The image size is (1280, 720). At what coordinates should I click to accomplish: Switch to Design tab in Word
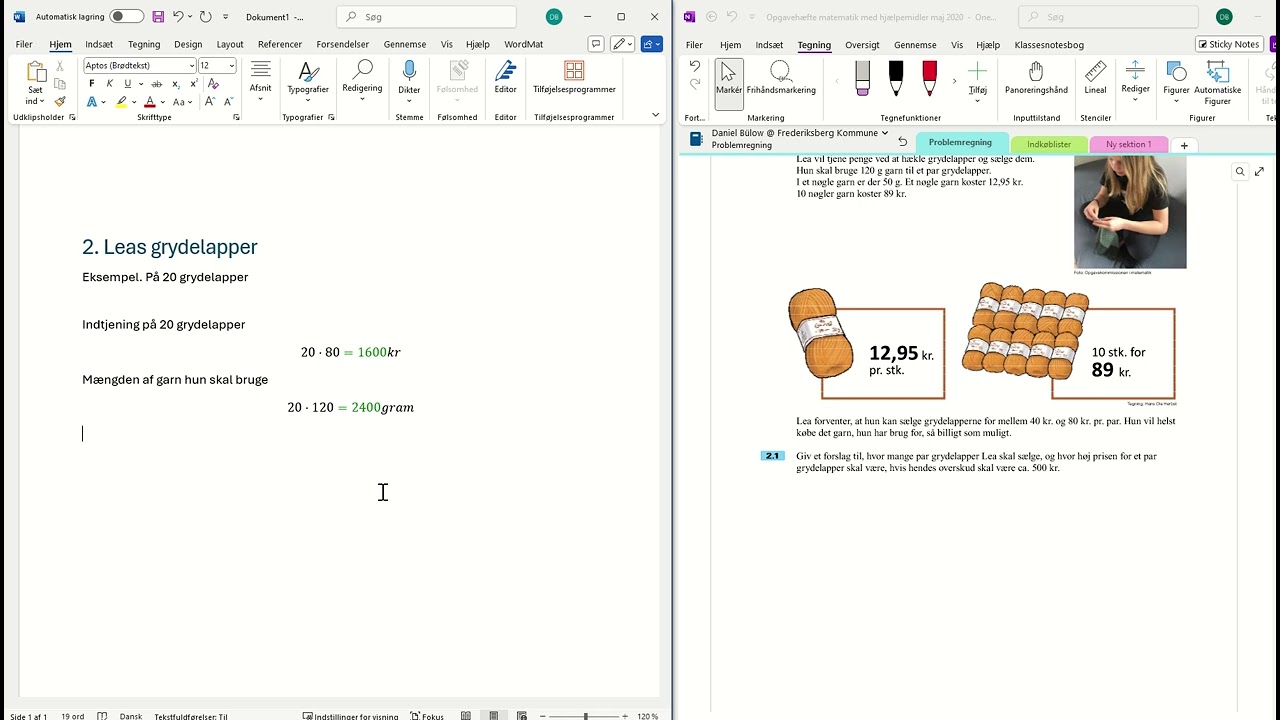click(x=188, y=45)
